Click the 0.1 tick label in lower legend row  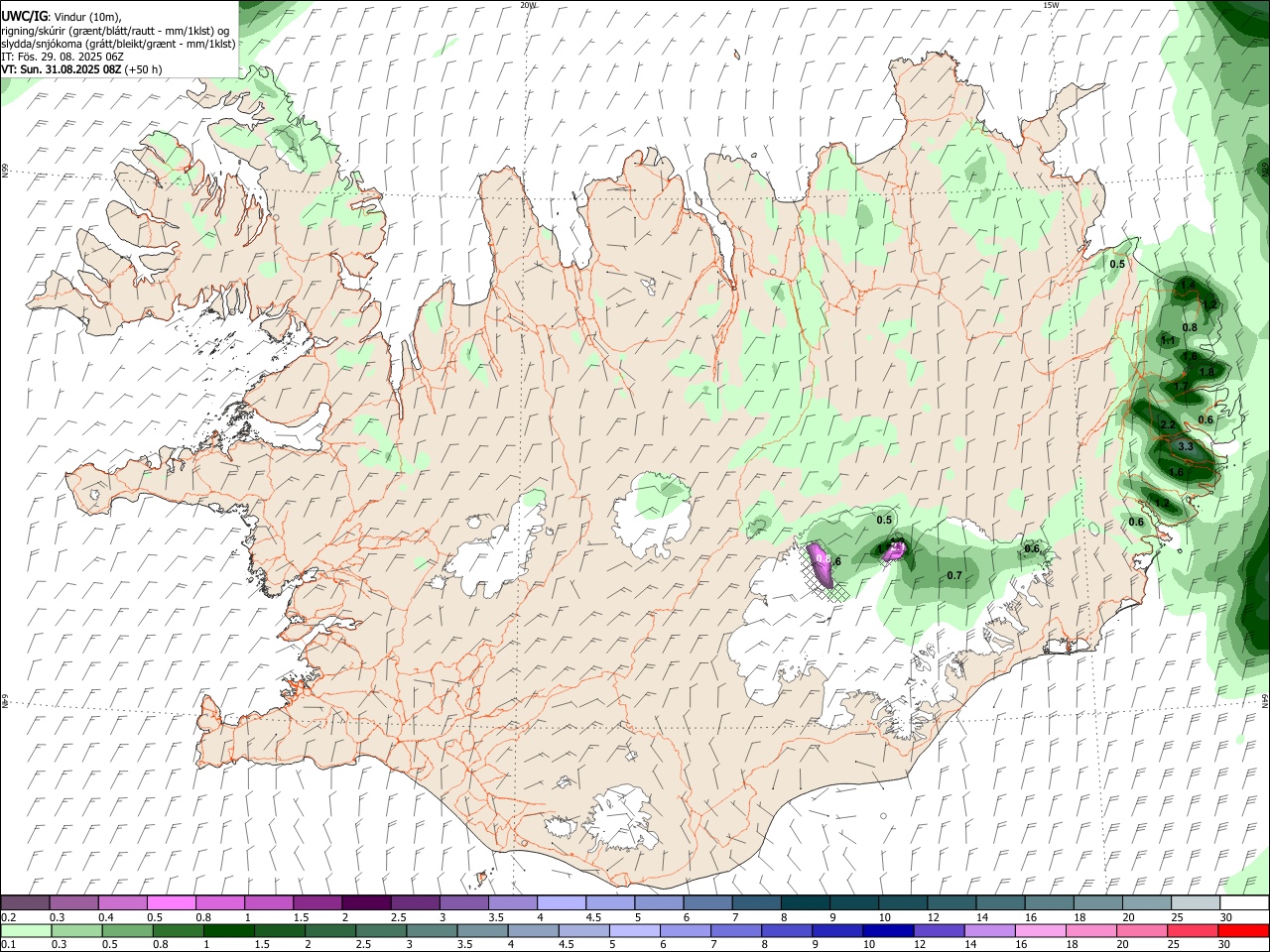(x=8, y=945)
